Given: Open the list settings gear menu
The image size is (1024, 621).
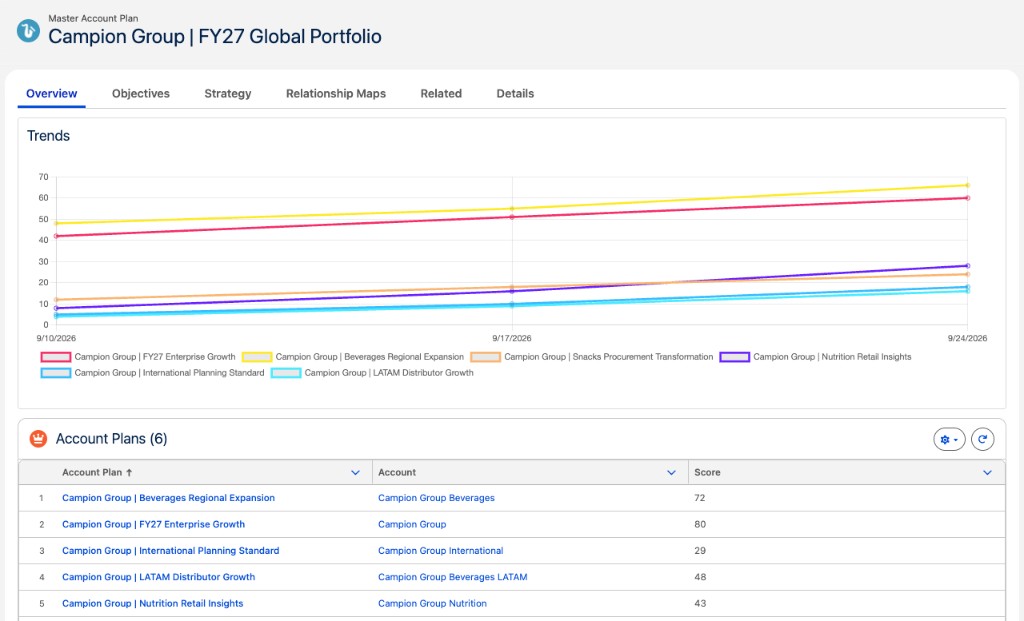Looking at the screenshot, I should coord(949,439).
